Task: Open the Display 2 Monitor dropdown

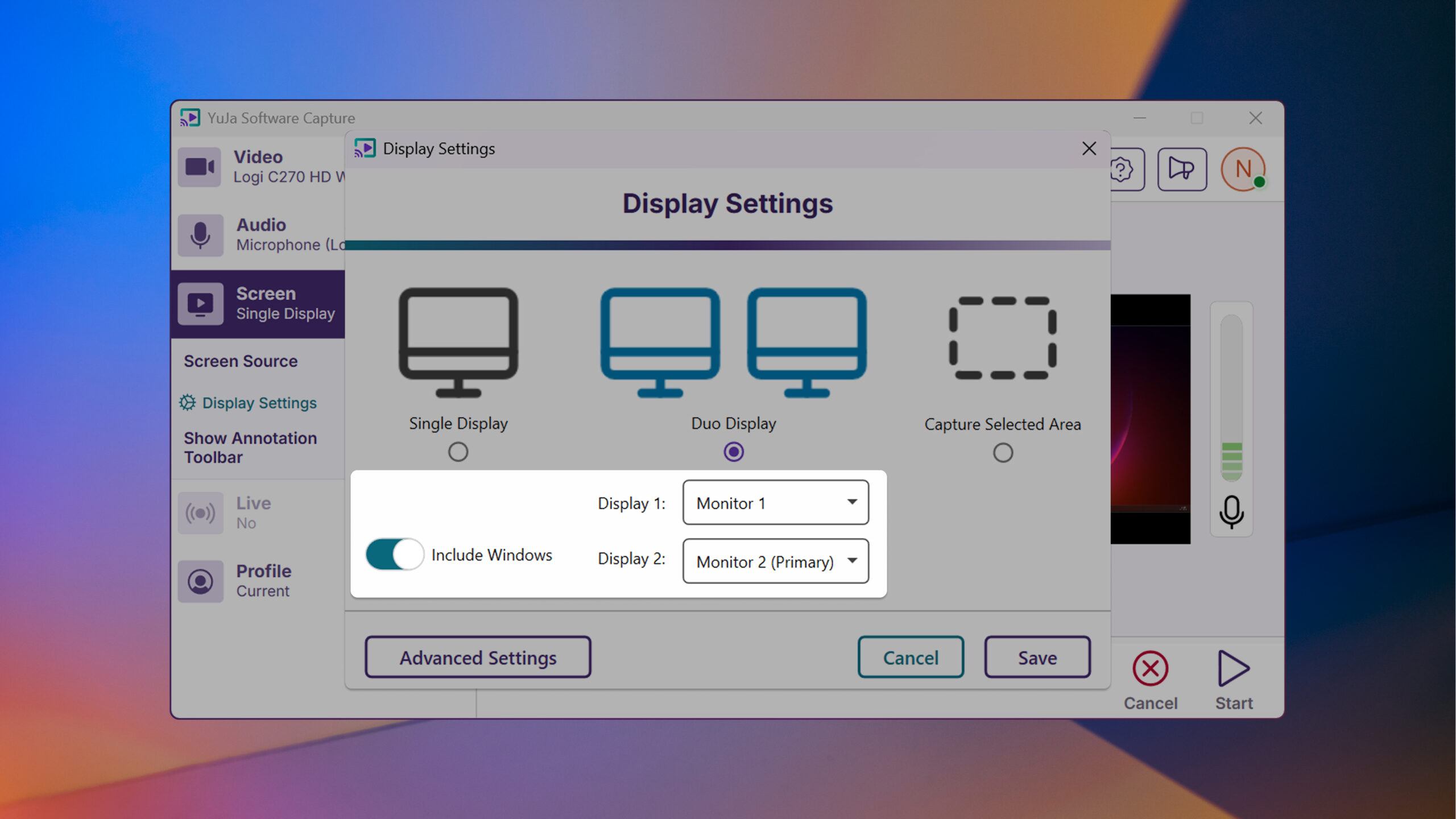Action: click(x=775, y=561)
